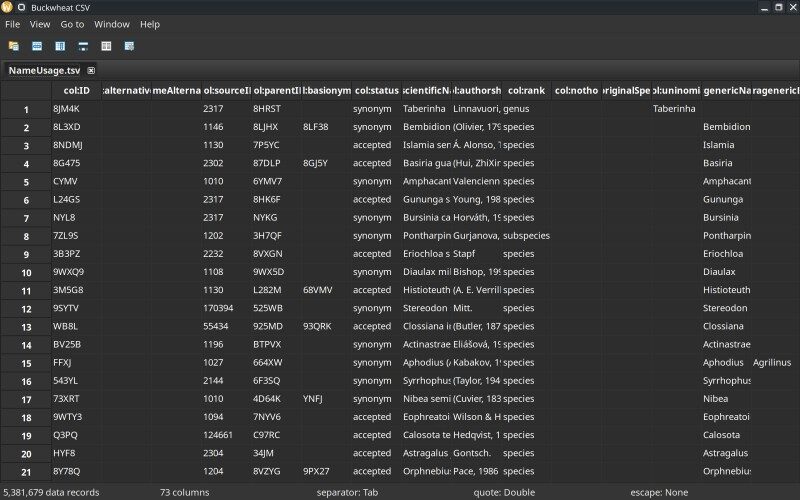This screenshot has width=800, height=500.
Task: Click the '73 columns' status text
Action: point(185,492)
